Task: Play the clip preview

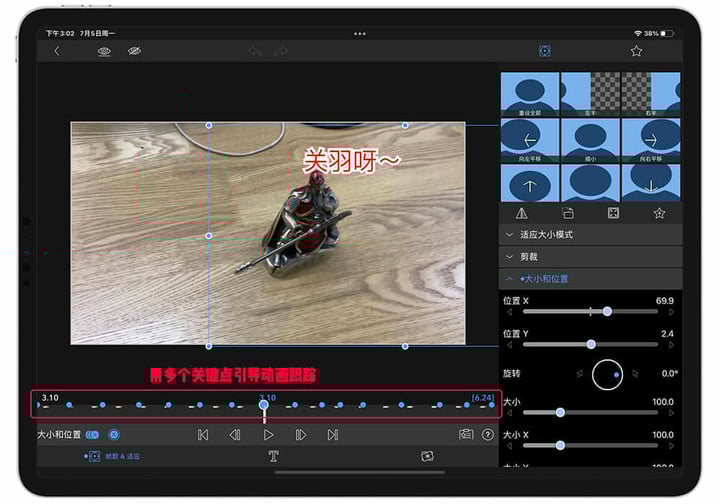Action: coord(269,435)
